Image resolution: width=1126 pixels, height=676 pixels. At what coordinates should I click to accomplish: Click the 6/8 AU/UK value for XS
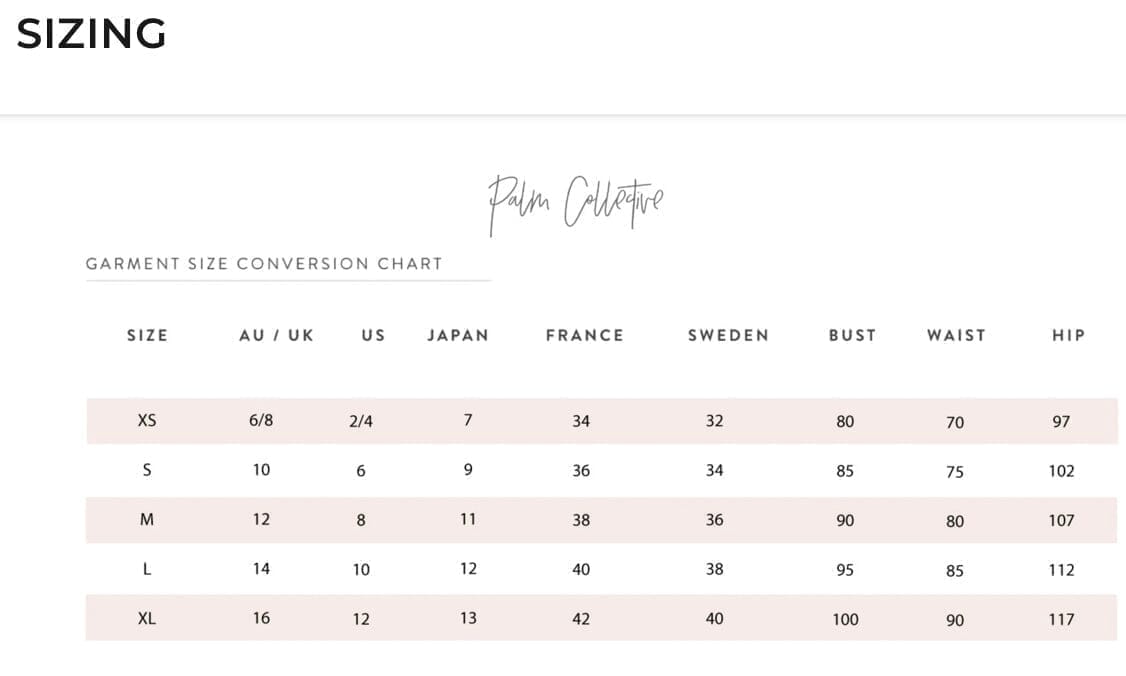(261, 421)
